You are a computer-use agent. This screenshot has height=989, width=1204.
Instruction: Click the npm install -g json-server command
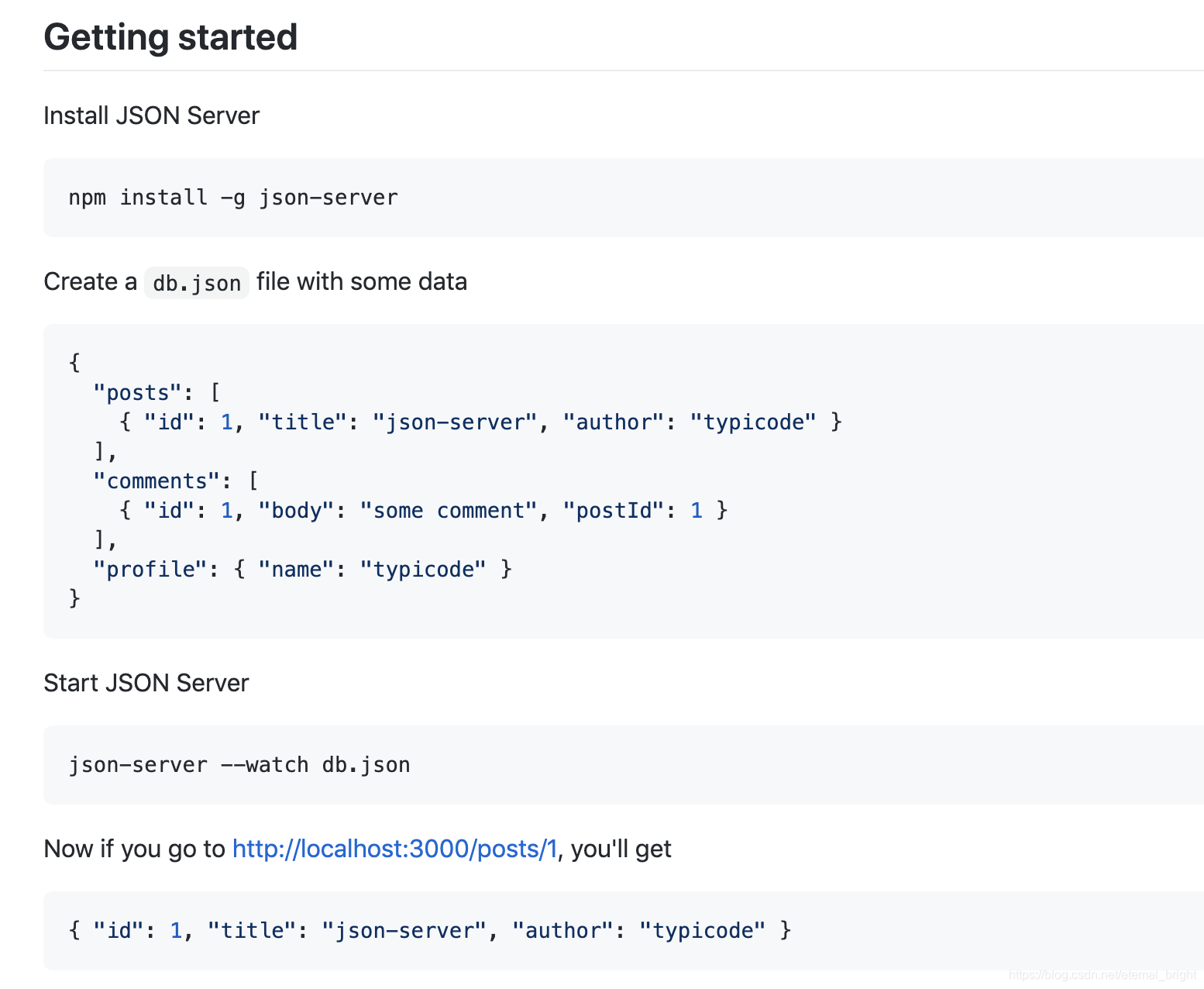tap(232, 198)
